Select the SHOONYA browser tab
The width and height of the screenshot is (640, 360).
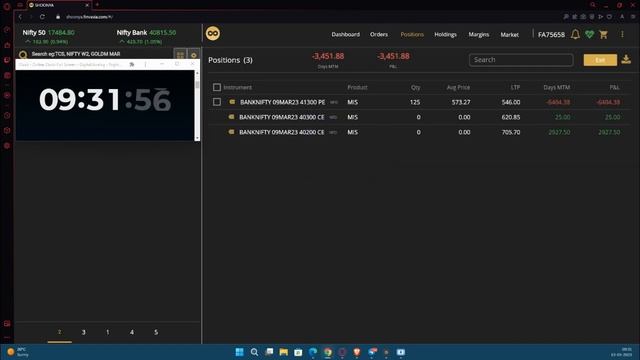tap(59, 5)
